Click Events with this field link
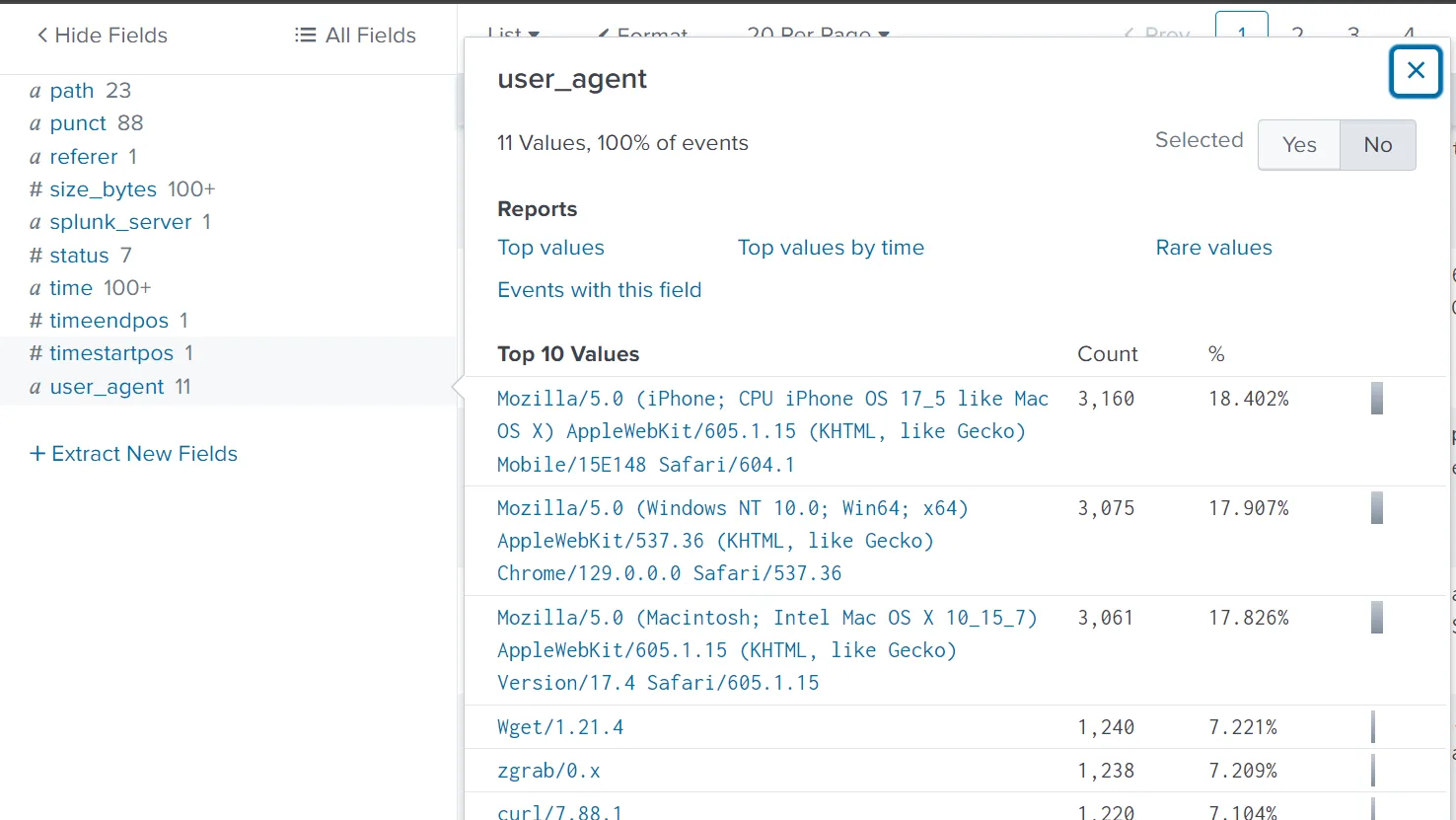1456x820 pixels. [x=600, y=290]
